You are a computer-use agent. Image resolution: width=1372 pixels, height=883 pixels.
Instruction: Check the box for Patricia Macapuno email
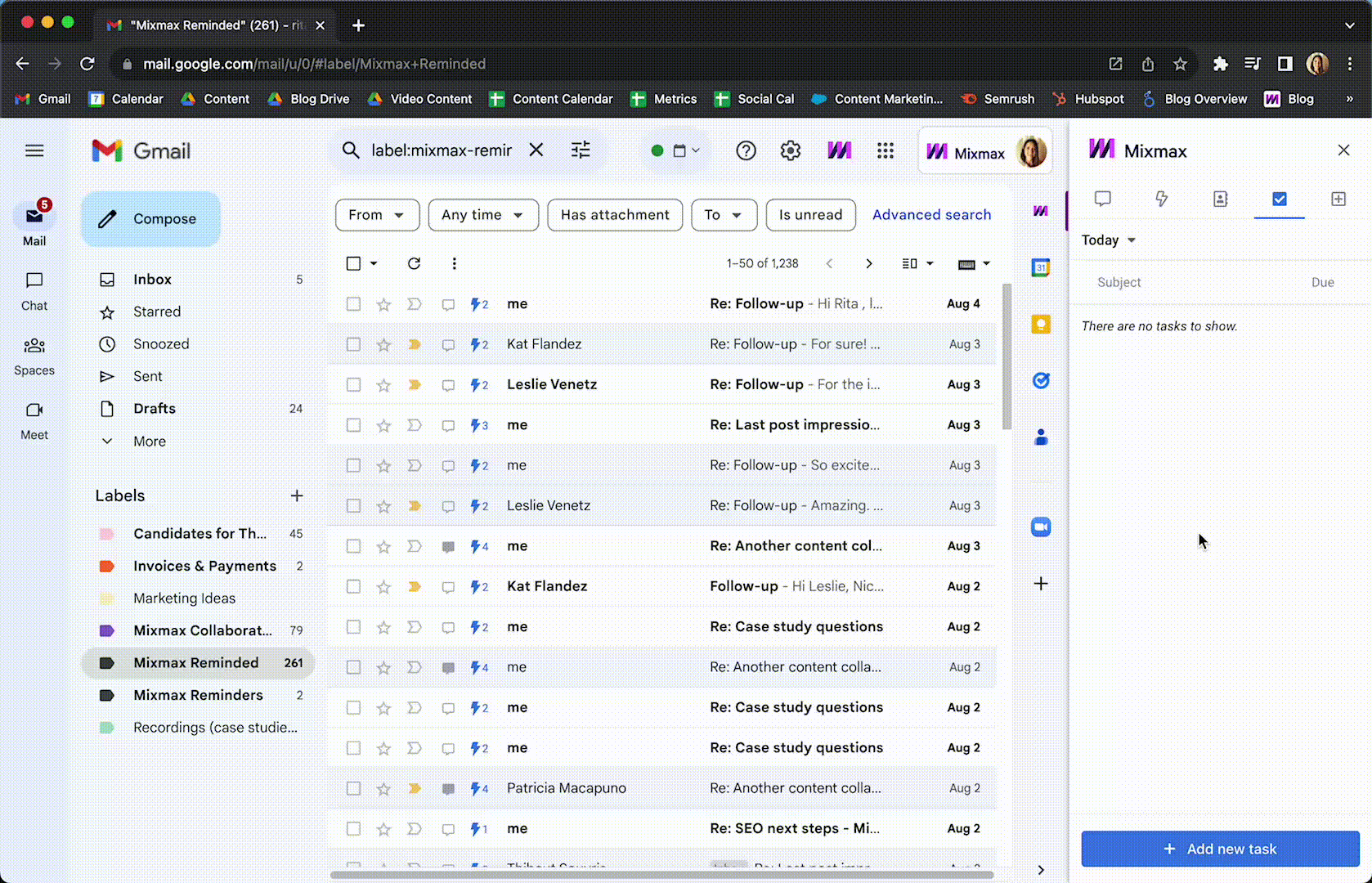(x=353, y=788)
